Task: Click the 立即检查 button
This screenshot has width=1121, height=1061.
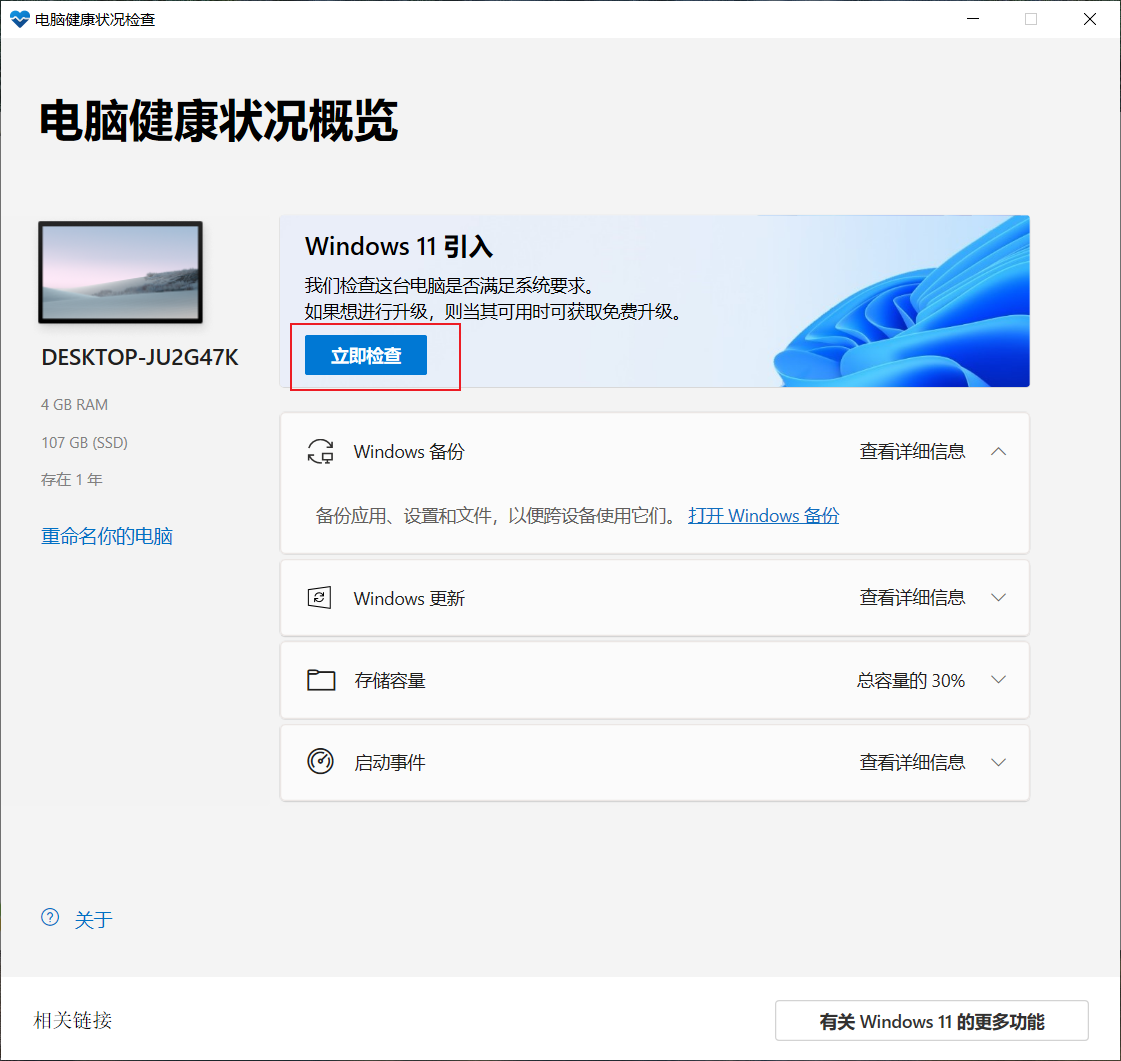Action: click(365, 355)
